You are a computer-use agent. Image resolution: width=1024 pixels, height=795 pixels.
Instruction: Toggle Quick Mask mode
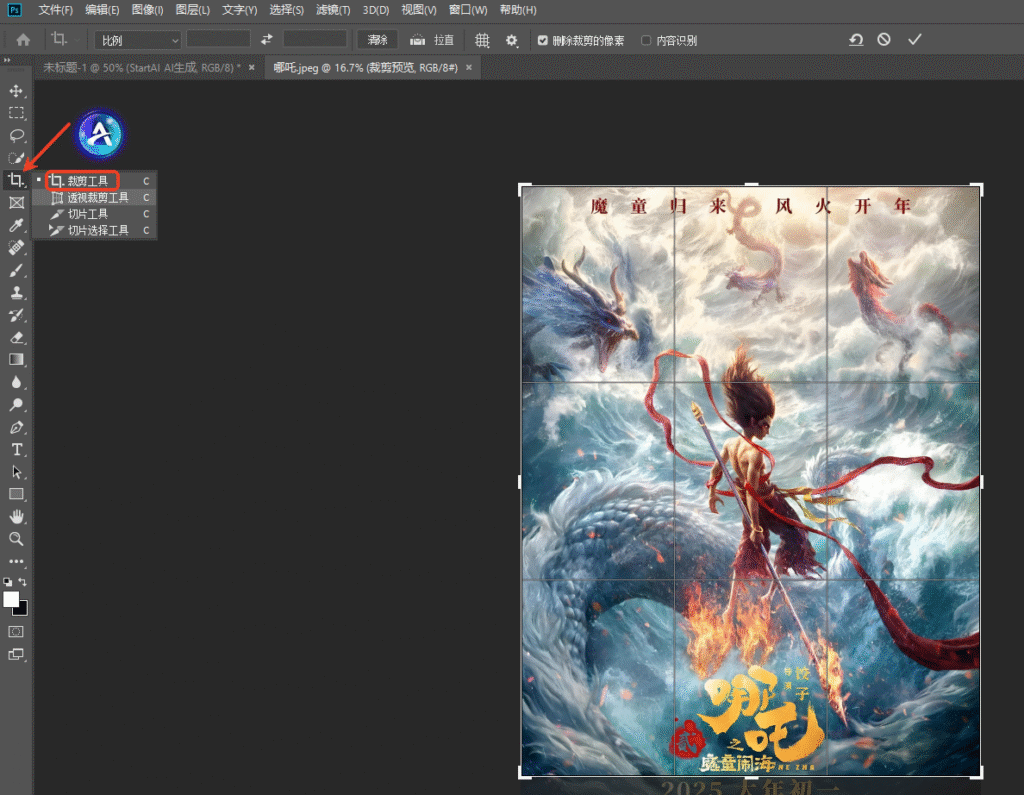(x=16, y=632)
